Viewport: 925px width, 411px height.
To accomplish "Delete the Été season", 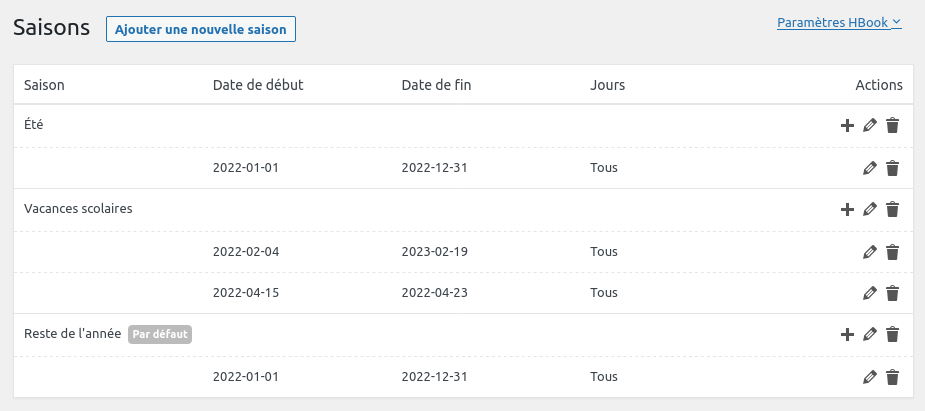I will click(x=893, y=125).
